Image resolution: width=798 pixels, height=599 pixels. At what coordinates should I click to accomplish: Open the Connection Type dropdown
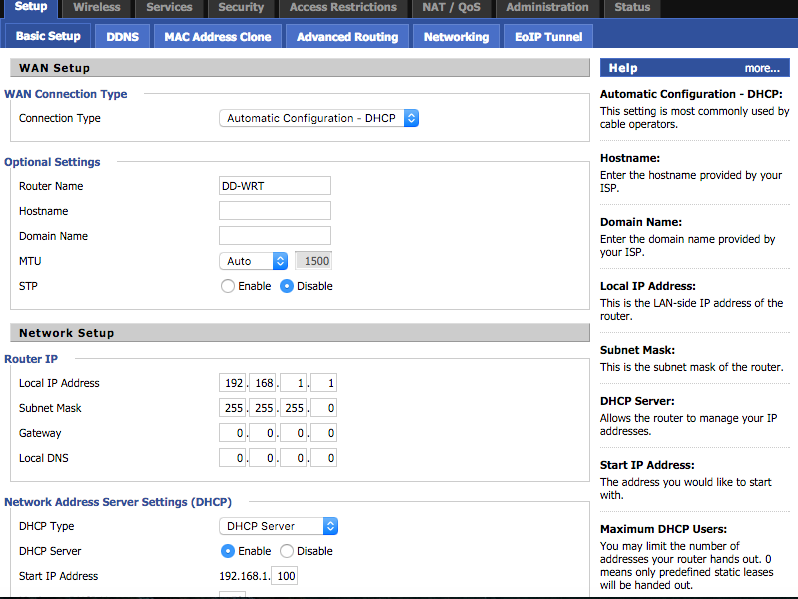[x=319, y=118]
